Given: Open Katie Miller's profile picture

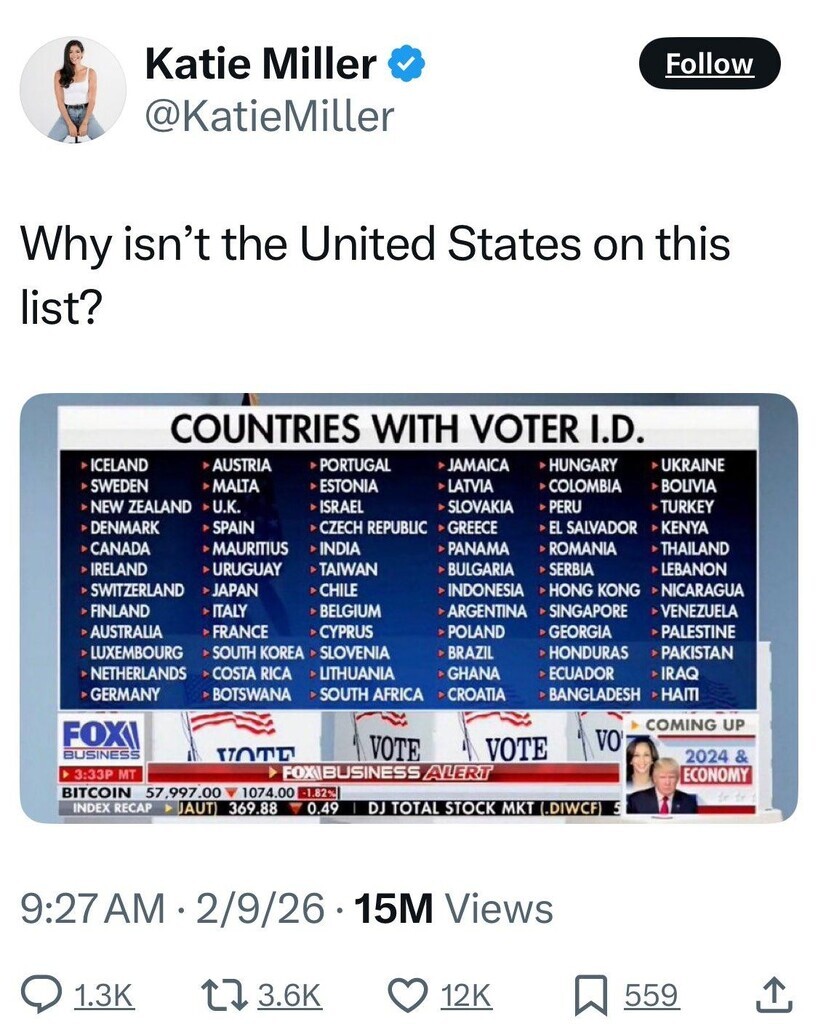Looking at the screenshot, I should click(73, 89).
